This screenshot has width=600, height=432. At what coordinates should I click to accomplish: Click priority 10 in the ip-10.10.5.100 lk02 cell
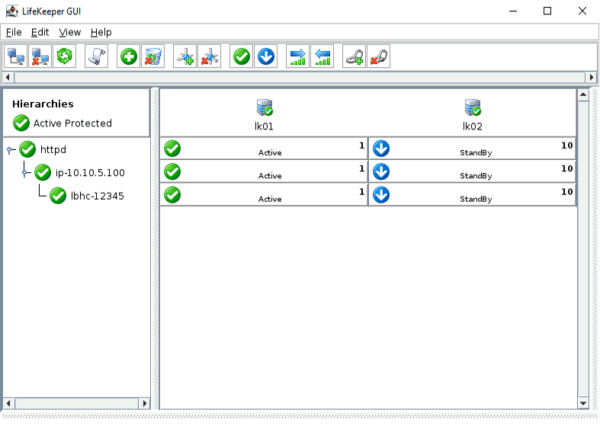click(x=567, y=168)
